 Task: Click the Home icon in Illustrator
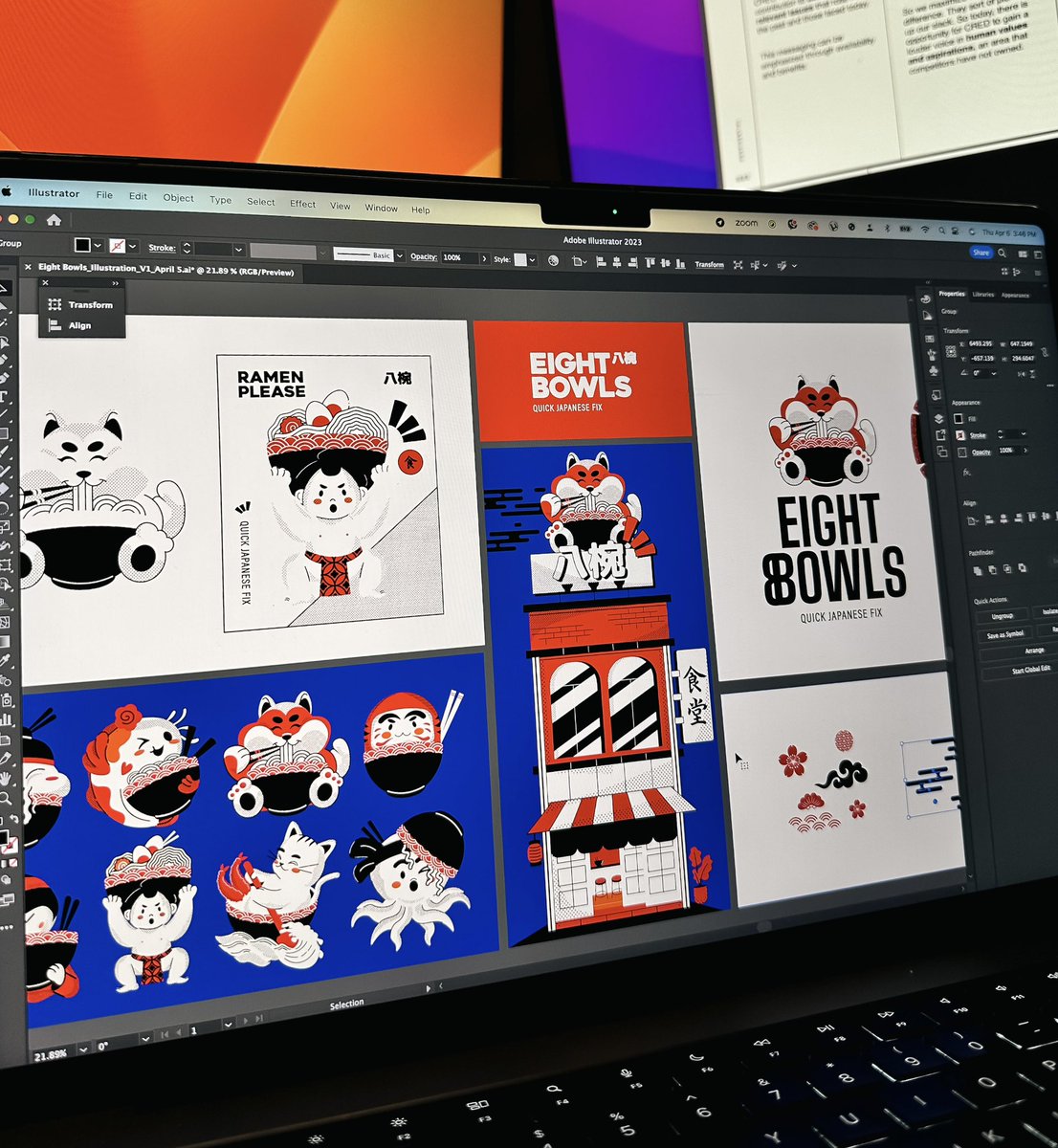click(54, 219)
